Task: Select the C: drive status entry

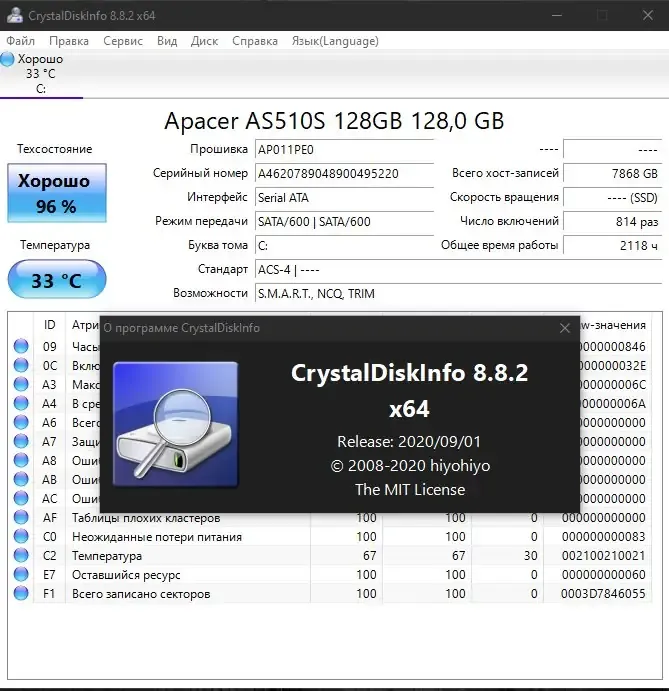Action: [41, 74]
